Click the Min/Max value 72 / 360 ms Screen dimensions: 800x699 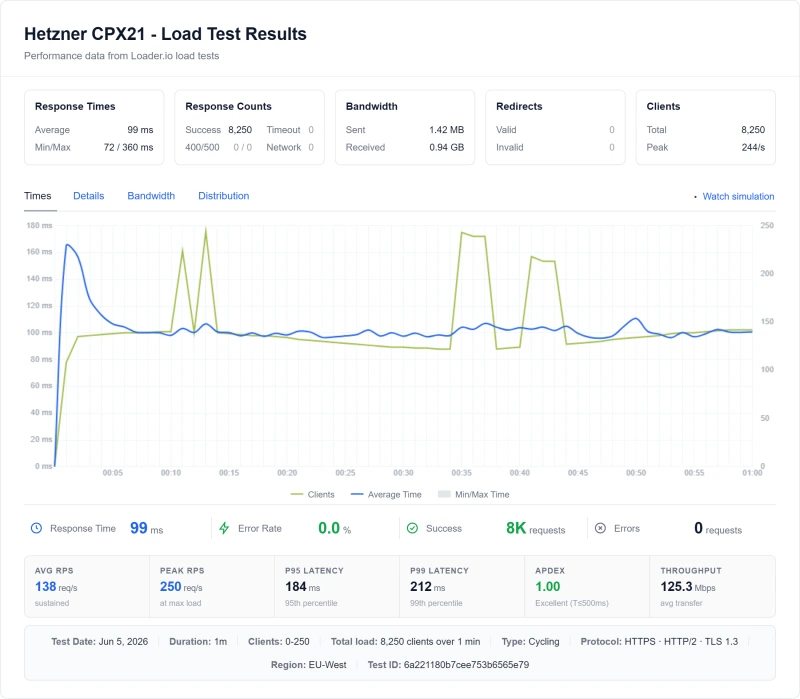[x=129, y=147]
